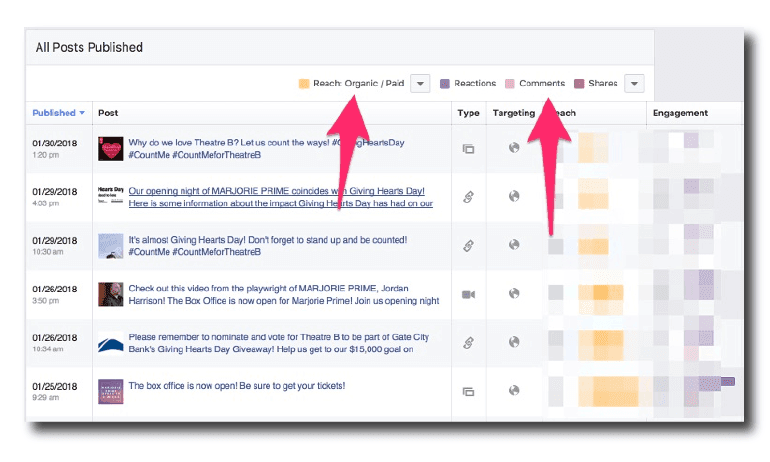Open the 'Check out this video from the playwright' post
The height and width of the screenshot is (462, 770).
click(x=284, y=295)
